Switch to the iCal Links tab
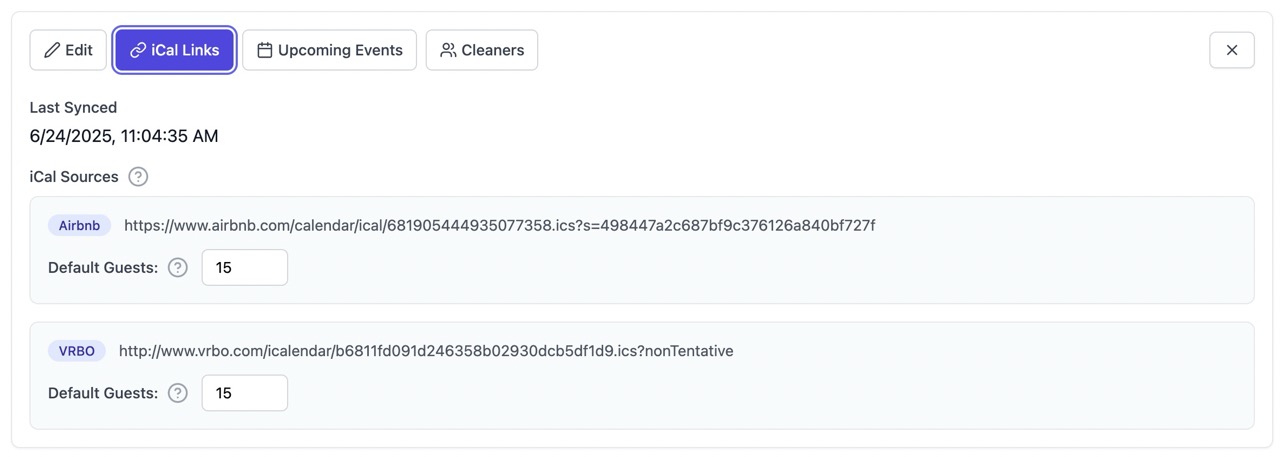This screenshot has height=457, width=1280. [x=175, y=50]
